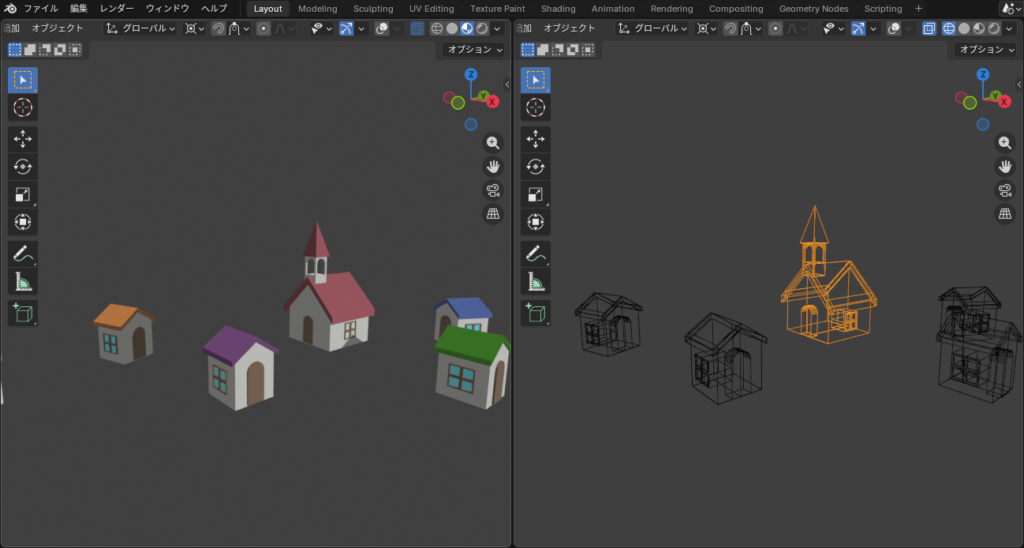Screen dimensions: 1024x548
Task: Open the ファイル menu
Action: tap(41, 8)
